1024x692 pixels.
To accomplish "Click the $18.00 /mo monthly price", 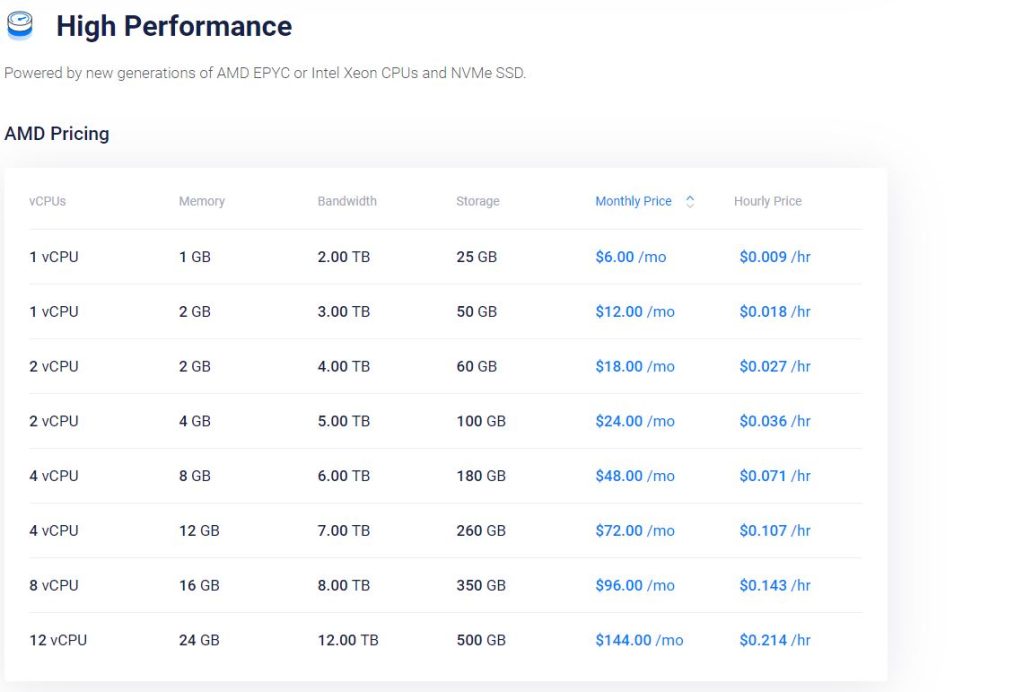I will (x=635, y=367).
